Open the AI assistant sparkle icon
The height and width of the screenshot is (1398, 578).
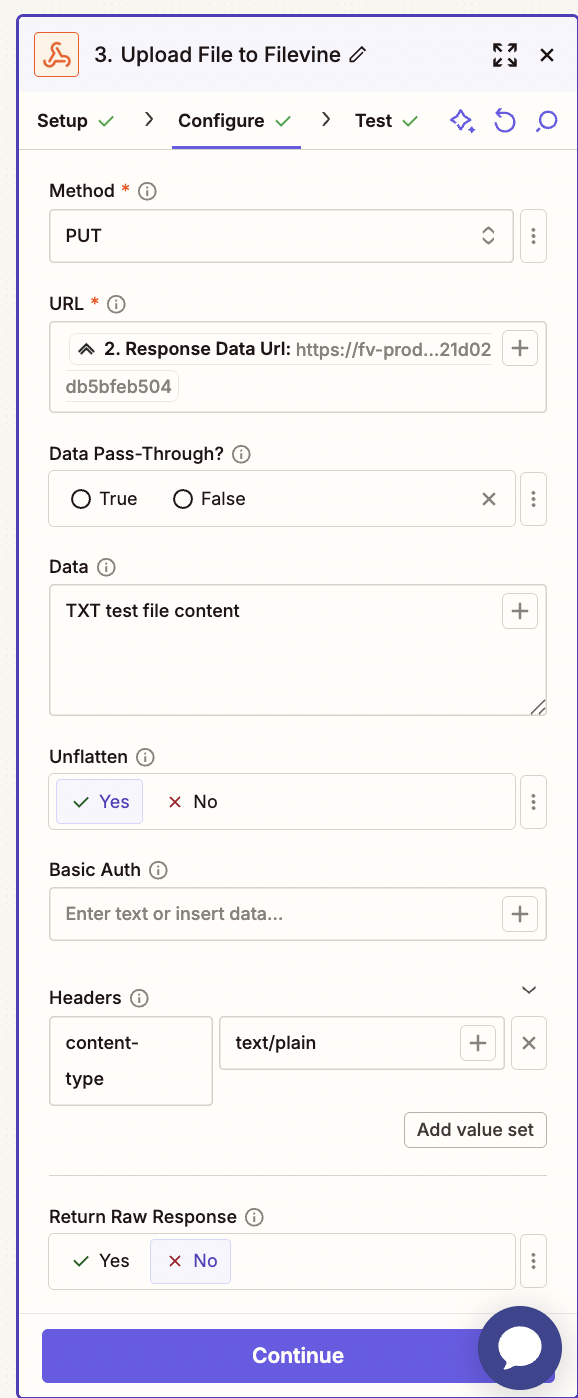[461, 120]
